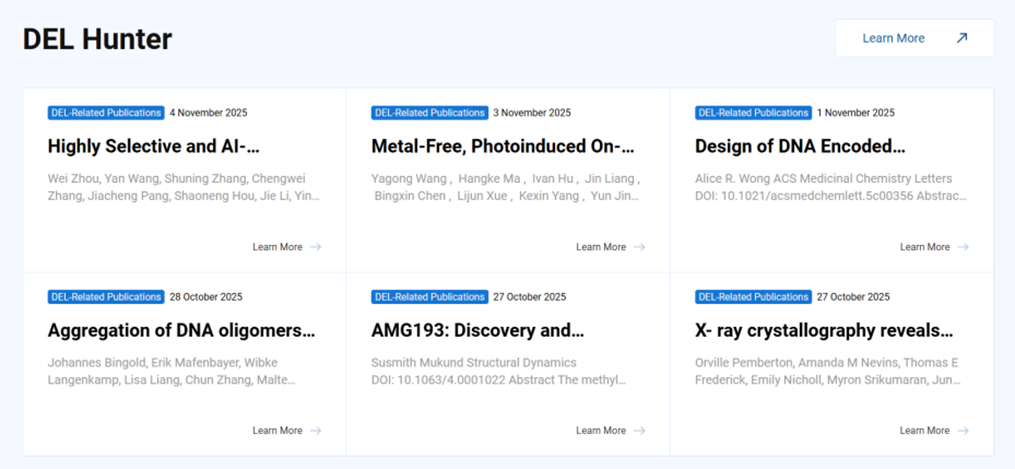
Task: Select DEL-Related Publications tag dated 1 November 2025
Action: click(753, 113)
